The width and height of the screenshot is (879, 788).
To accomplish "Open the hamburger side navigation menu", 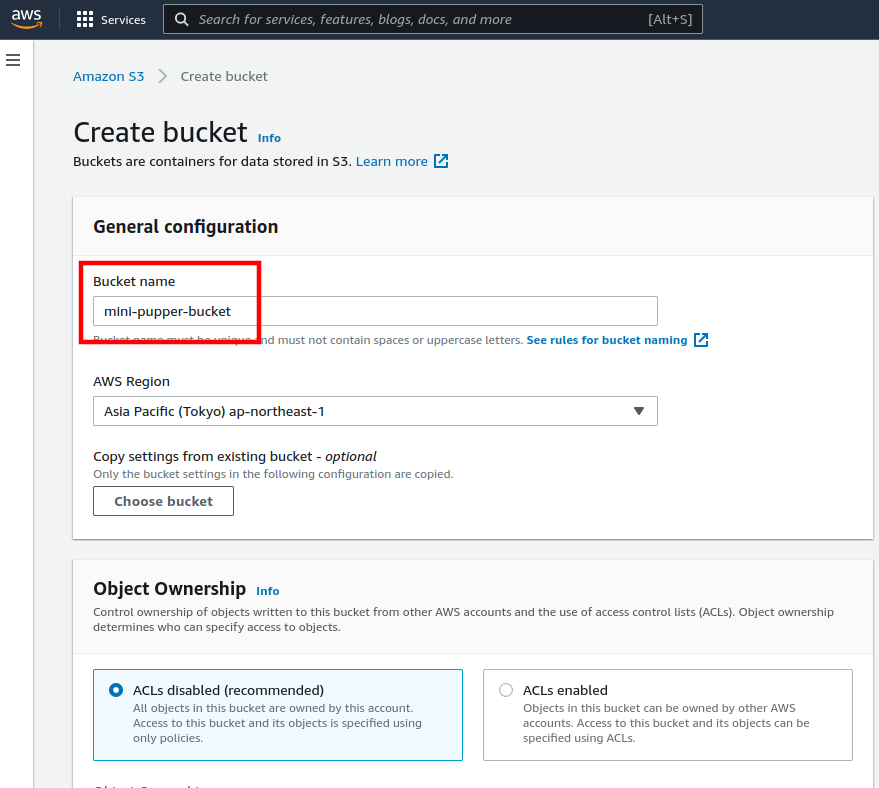I will tap(13, 60).
